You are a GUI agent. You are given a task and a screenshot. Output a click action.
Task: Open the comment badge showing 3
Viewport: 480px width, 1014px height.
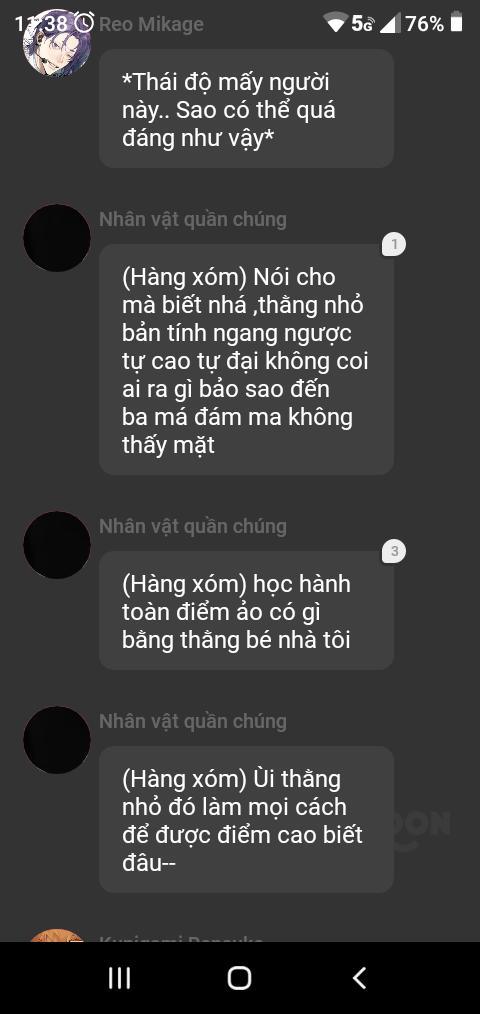[394, 552]
